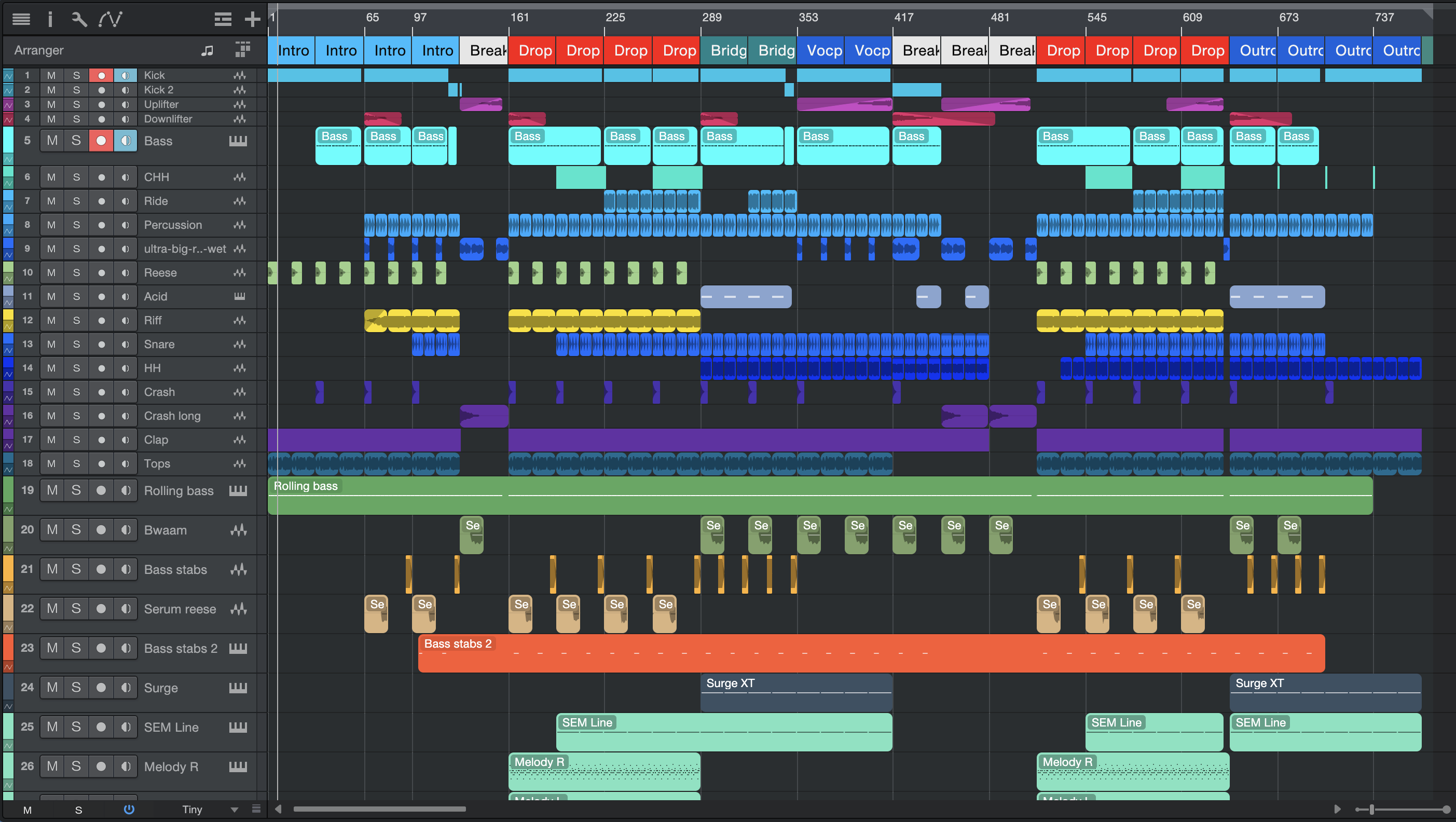Click Serum reese waveform icon

(239, 609)
